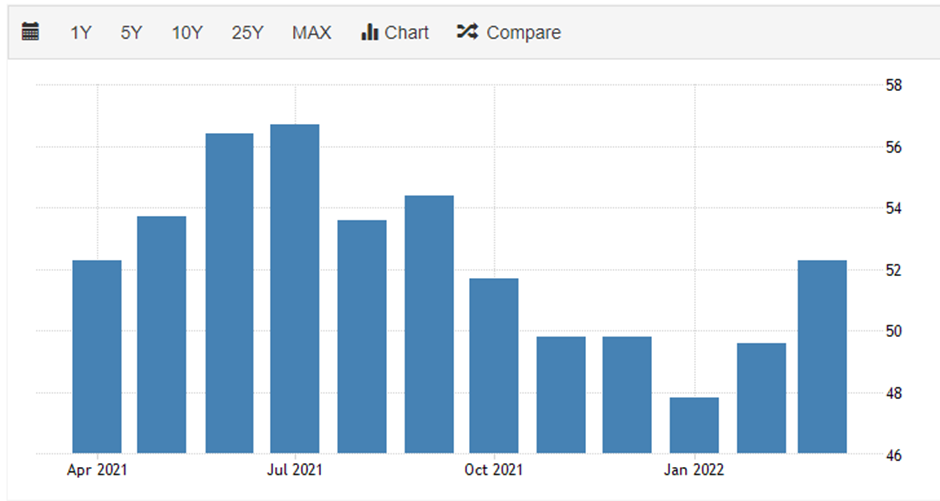Click the Oct 2021 bar
The width and height of the screenshot is (940, 501).
point(494,366)
